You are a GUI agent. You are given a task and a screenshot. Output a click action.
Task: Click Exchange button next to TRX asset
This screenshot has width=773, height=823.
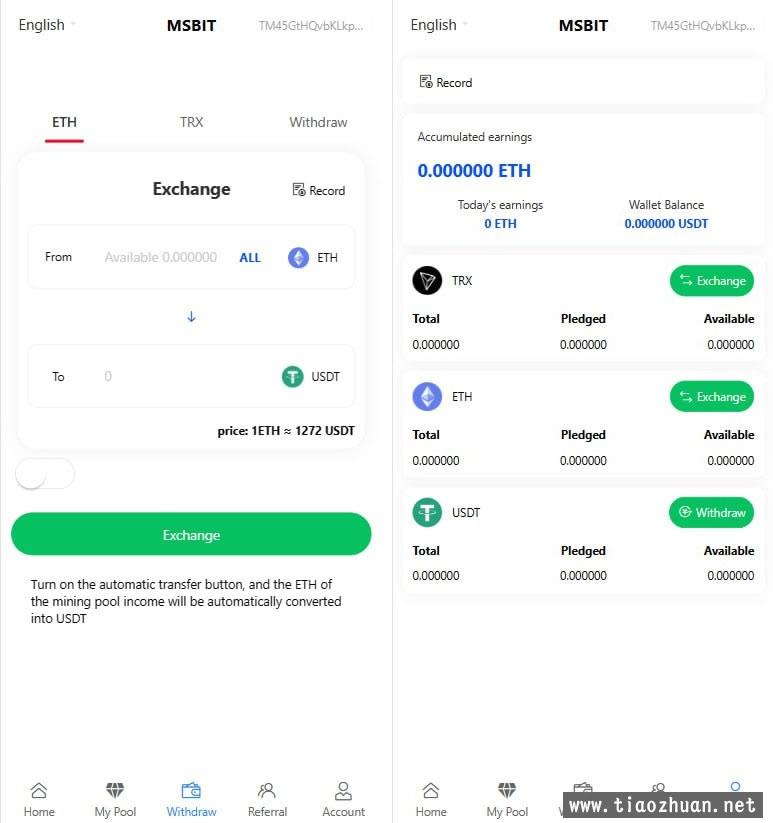click(x=712, y=281)
